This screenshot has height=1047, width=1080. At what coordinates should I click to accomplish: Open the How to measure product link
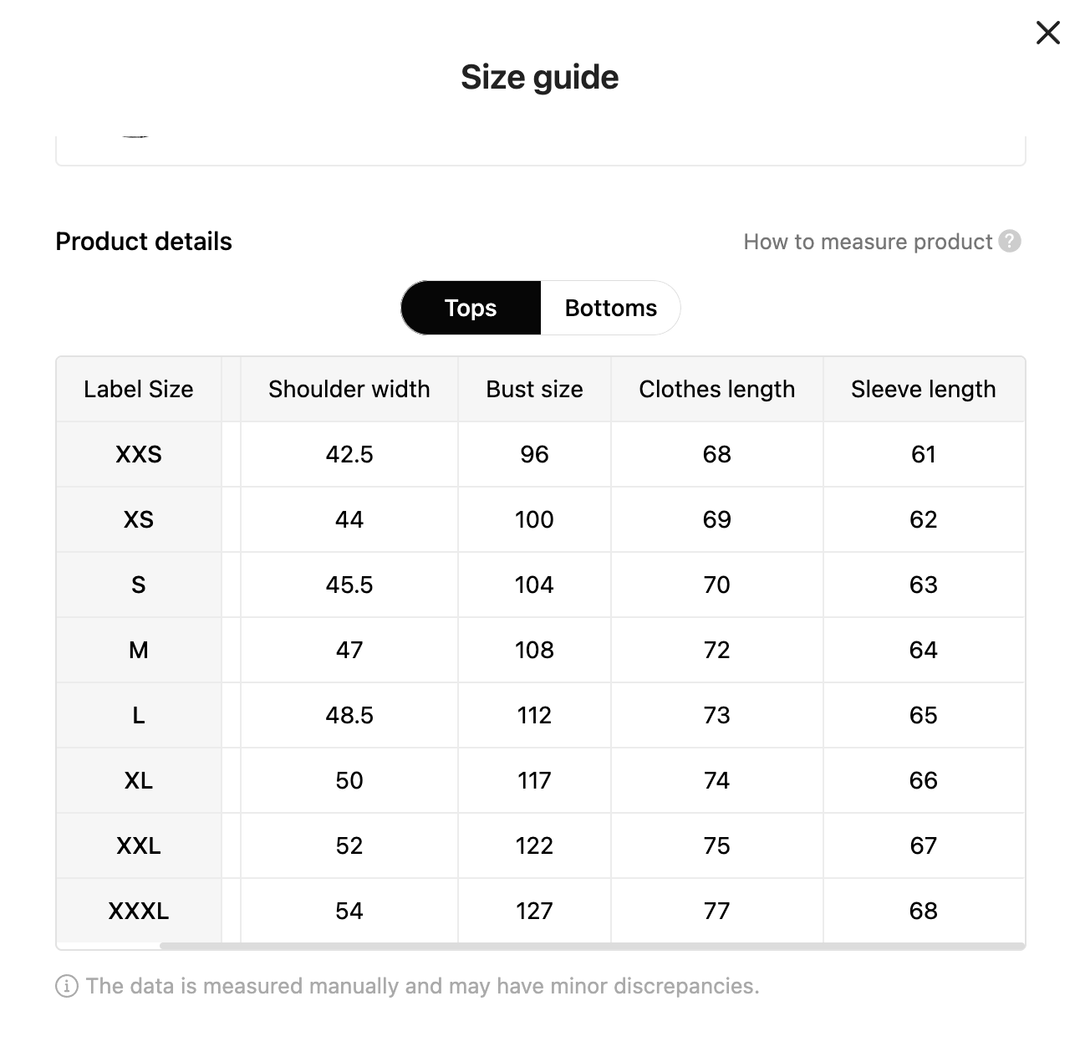pos(867,242)
